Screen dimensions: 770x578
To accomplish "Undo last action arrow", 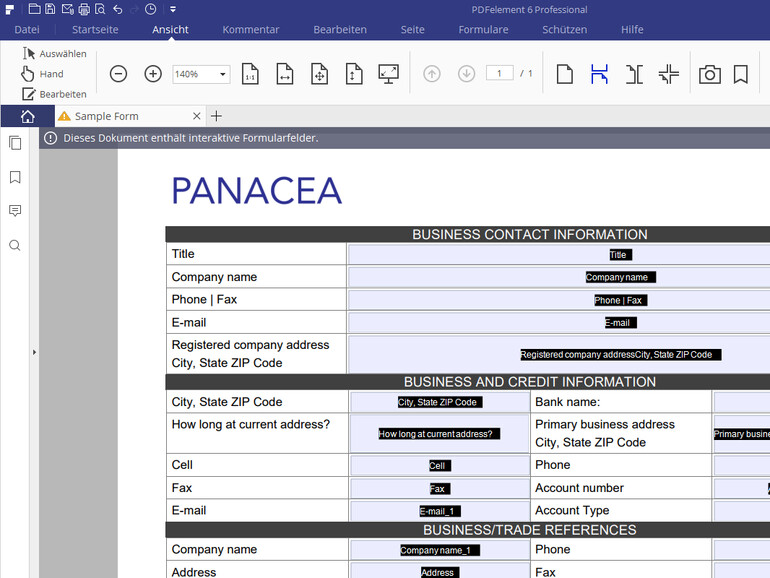I will tap(118, 9).
